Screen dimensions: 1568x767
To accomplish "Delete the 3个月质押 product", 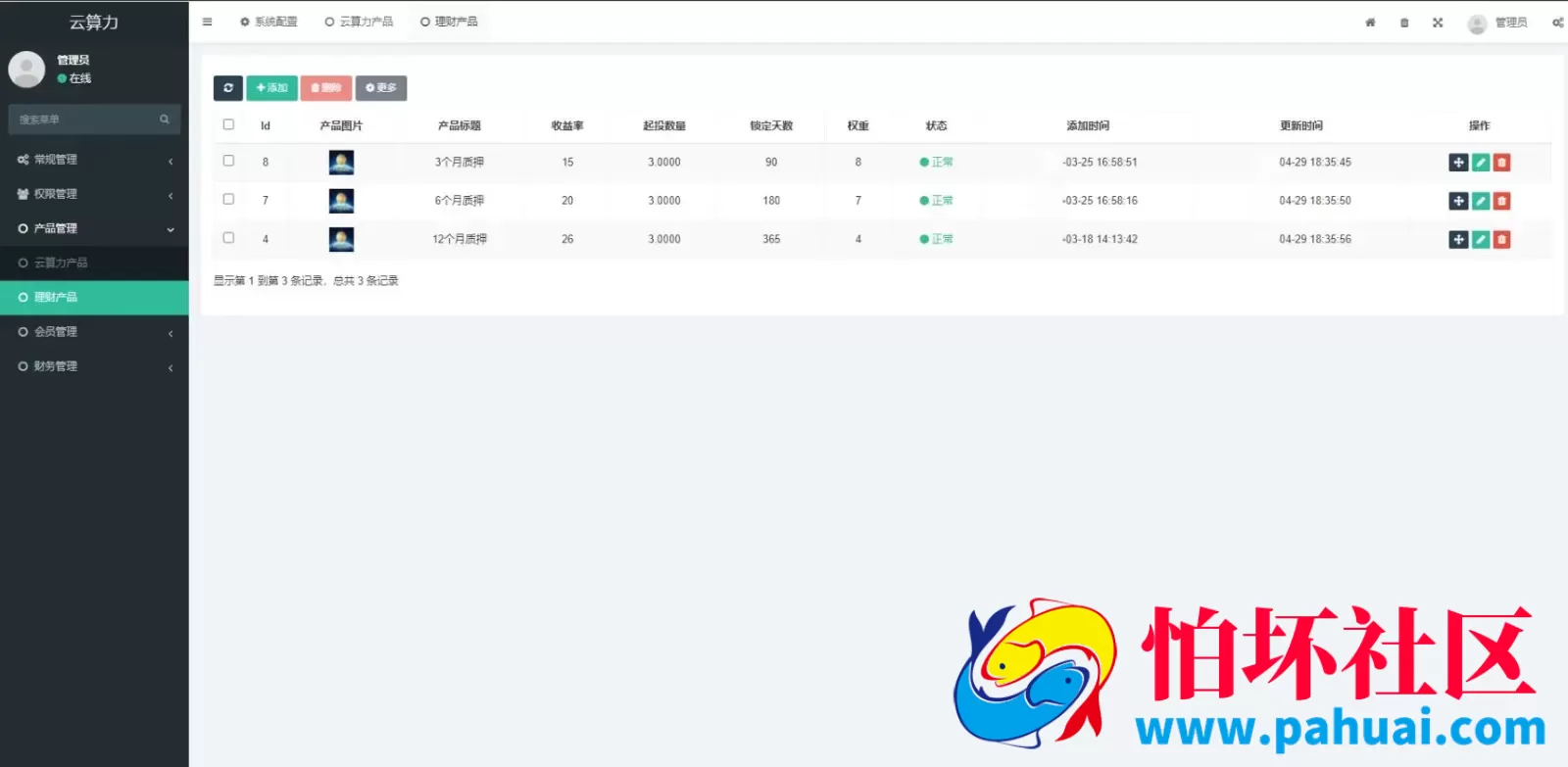I will 1501,163.
